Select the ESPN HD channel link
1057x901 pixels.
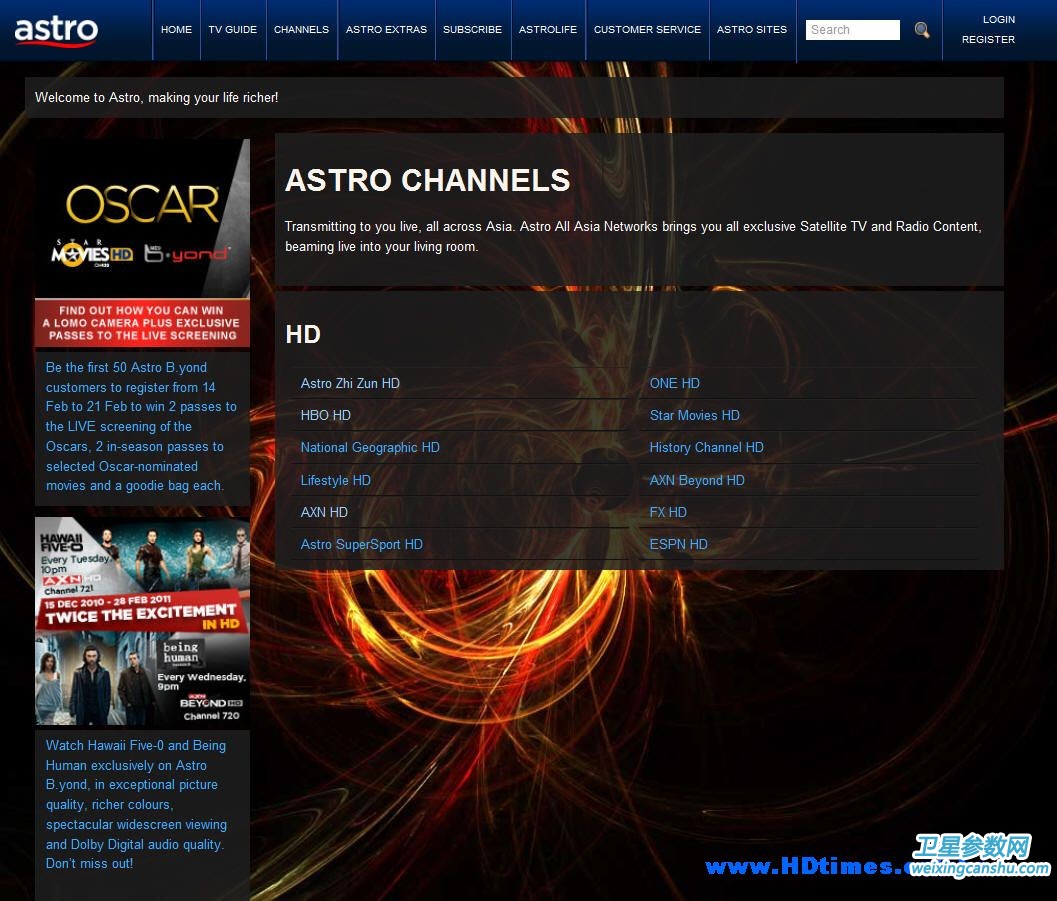pos(678,545)
